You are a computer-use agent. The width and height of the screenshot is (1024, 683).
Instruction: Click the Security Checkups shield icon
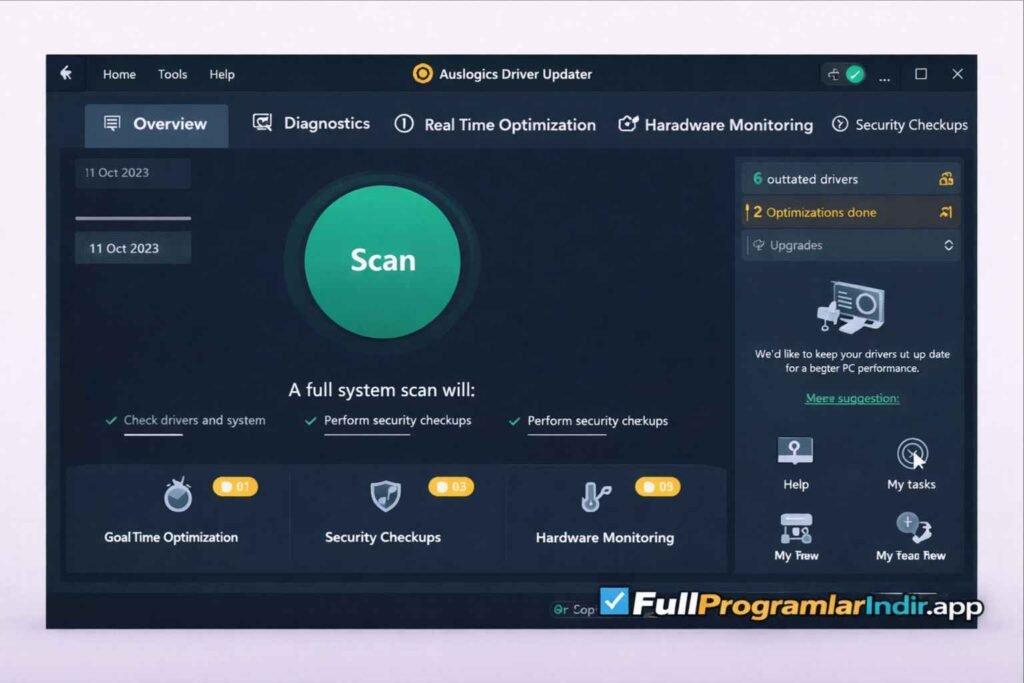point(385,495)
